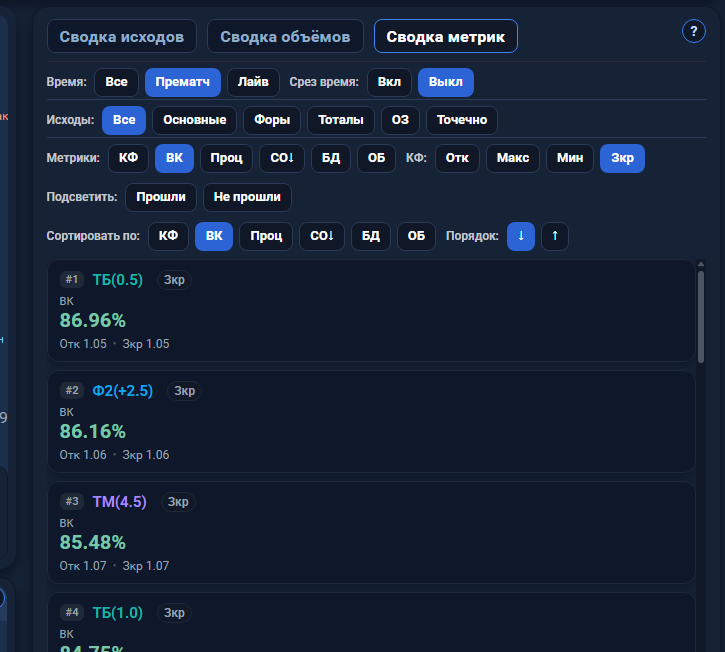
Task: Open the #4 ТБ(1.0) outcome card
Action: point(371,623)
